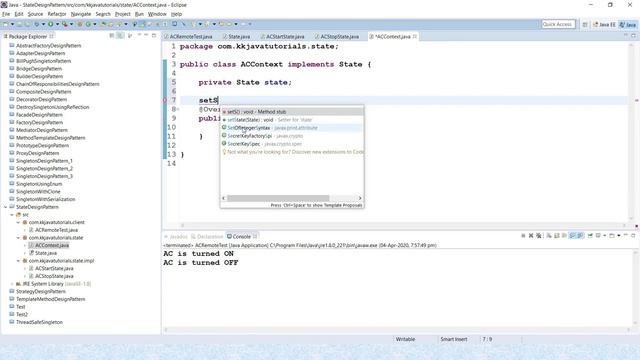Minimize the editor area
The height and width of the screenshot is (360, 640).
coord(626,36)
